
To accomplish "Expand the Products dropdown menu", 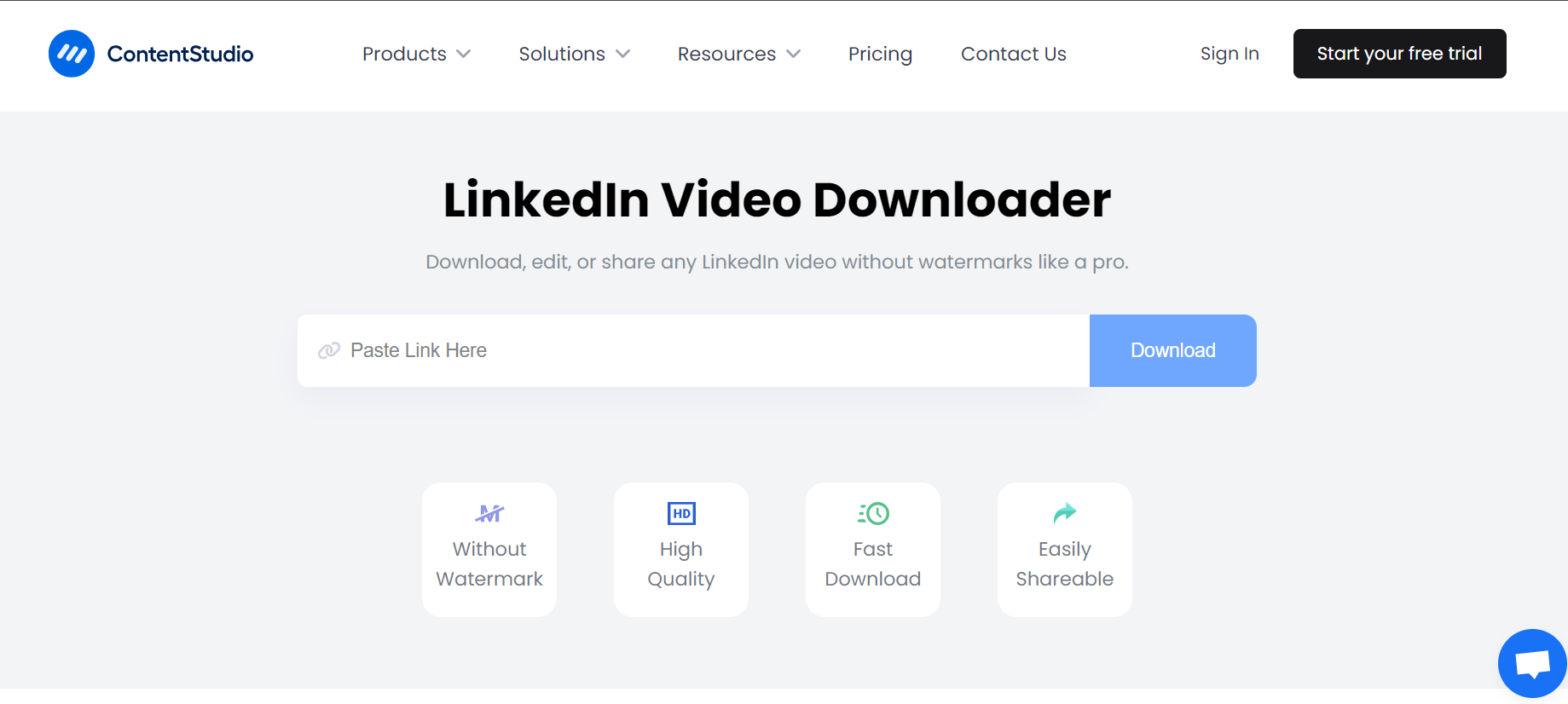I will coord(416,54).
